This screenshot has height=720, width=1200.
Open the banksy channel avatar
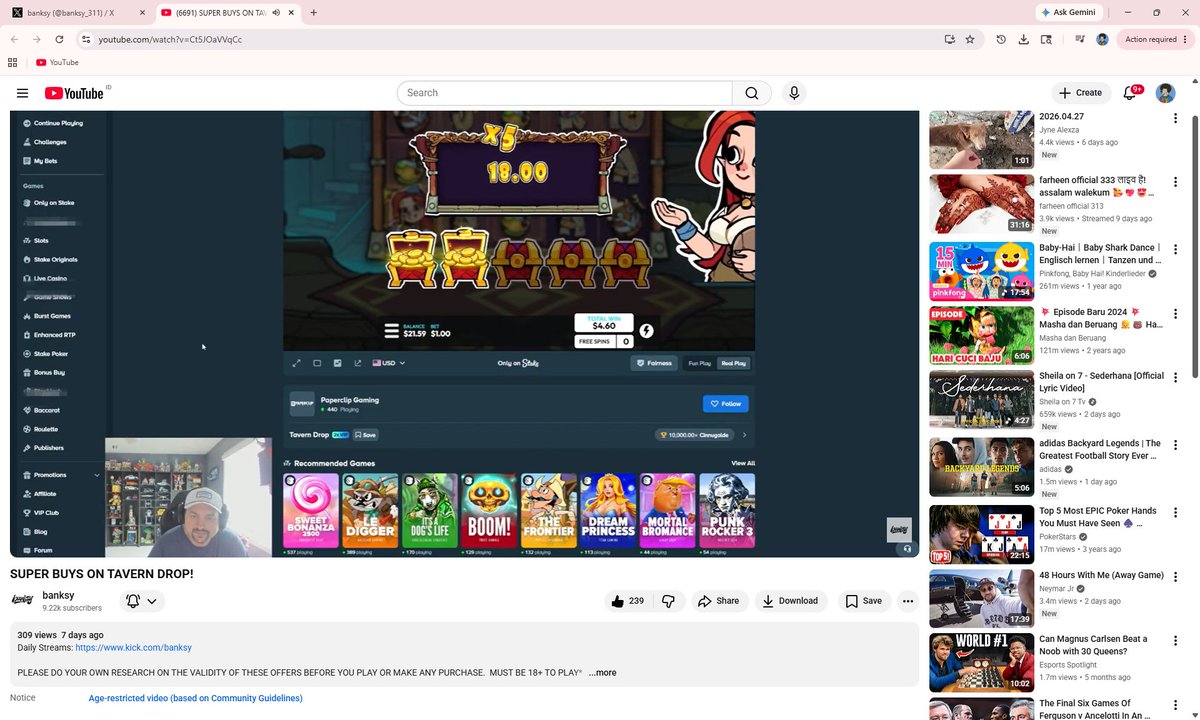pyautogui.click(x=22, y=600)
